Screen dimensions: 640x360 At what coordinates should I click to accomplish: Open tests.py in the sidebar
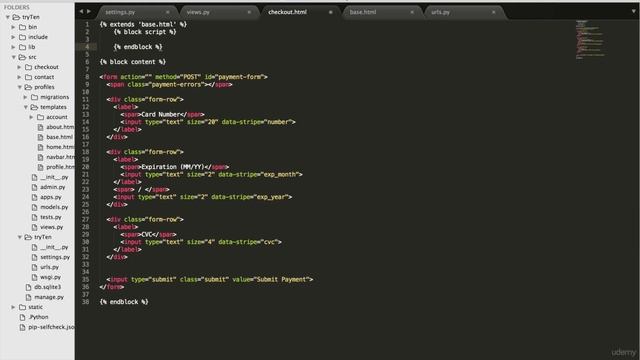coord(51,217)
